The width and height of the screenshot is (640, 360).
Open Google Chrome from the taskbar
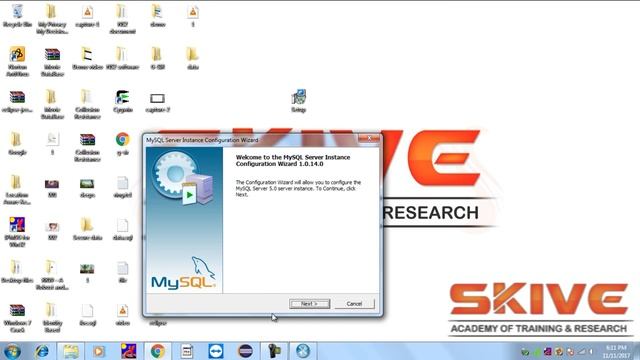coord(158,351)
